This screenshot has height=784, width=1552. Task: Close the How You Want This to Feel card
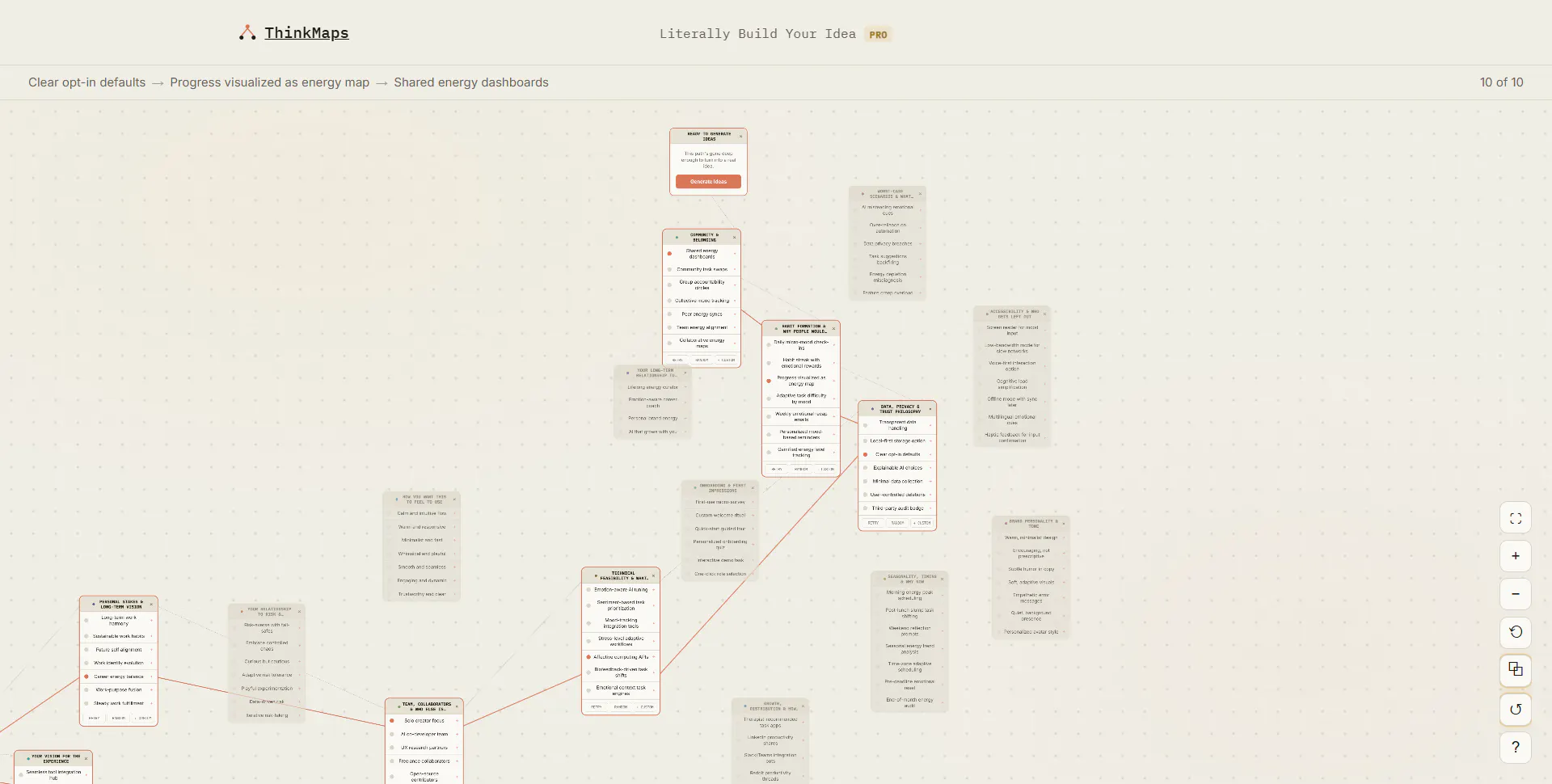click(453, 499)
